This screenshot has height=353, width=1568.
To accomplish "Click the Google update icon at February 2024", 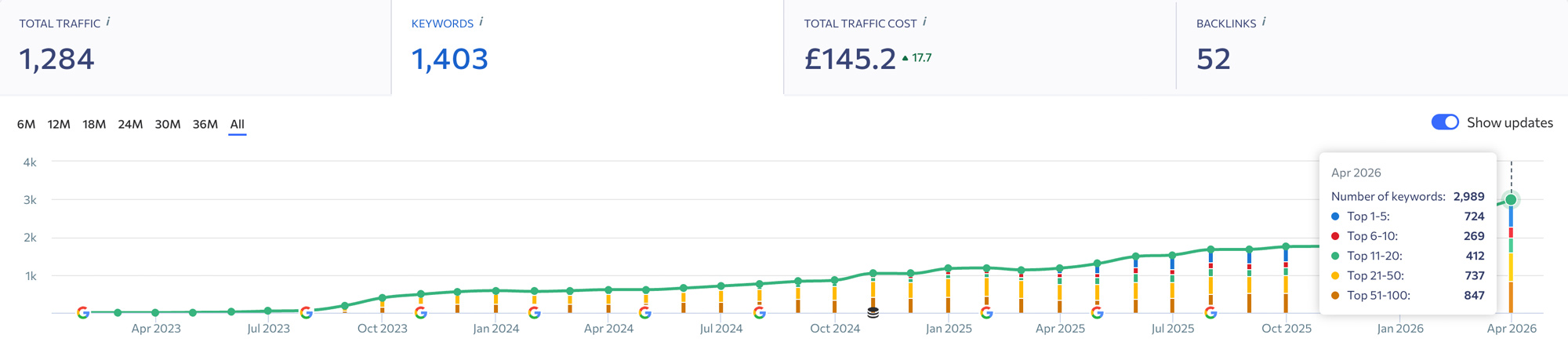I will pyautogui.click(x=535, y=312).
